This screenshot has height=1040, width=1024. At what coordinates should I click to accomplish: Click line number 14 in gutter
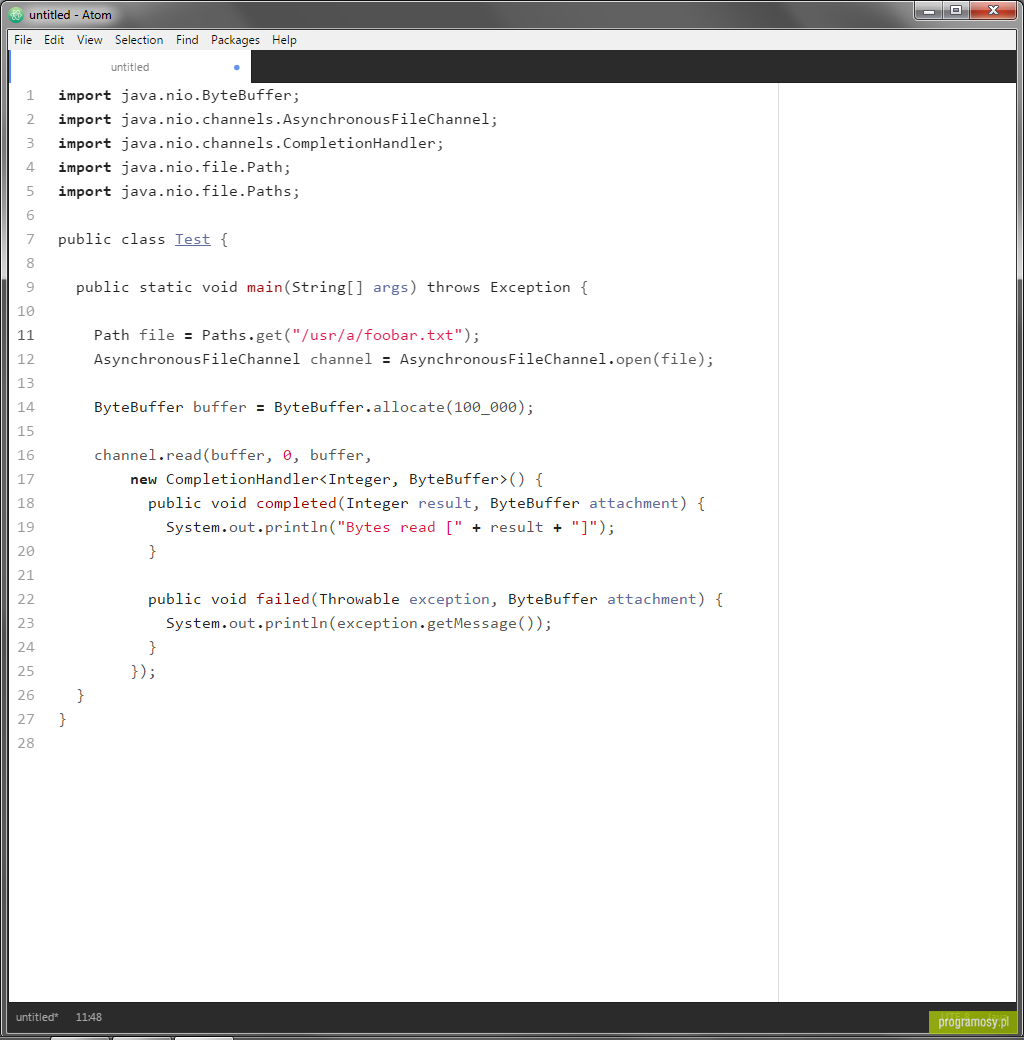[x=26, y=407]
